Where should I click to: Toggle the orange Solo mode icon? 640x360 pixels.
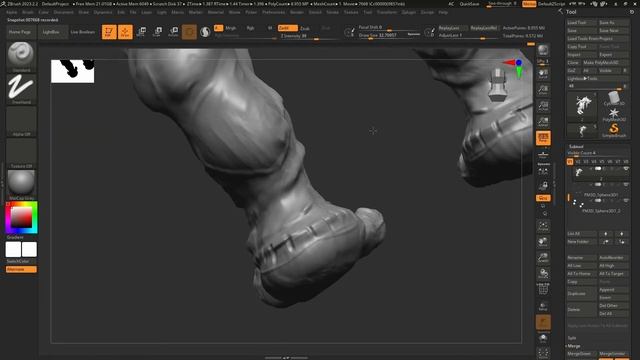pos(543,322)
